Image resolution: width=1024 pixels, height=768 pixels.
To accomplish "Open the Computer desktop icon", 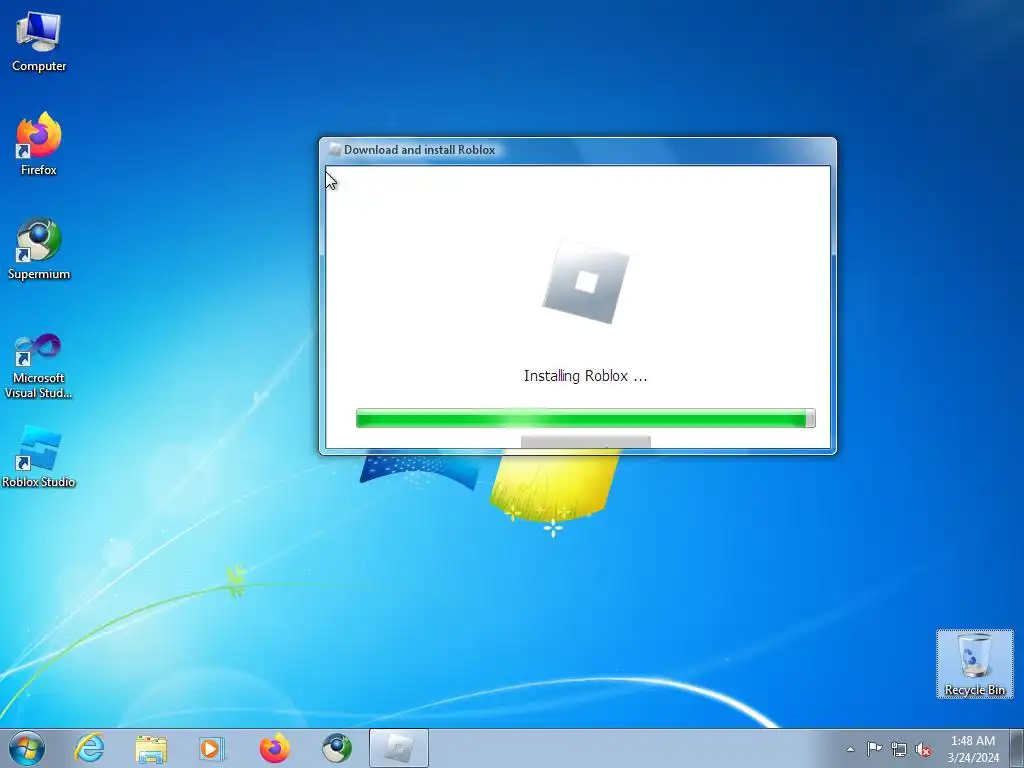I will [x=39, y=42].
